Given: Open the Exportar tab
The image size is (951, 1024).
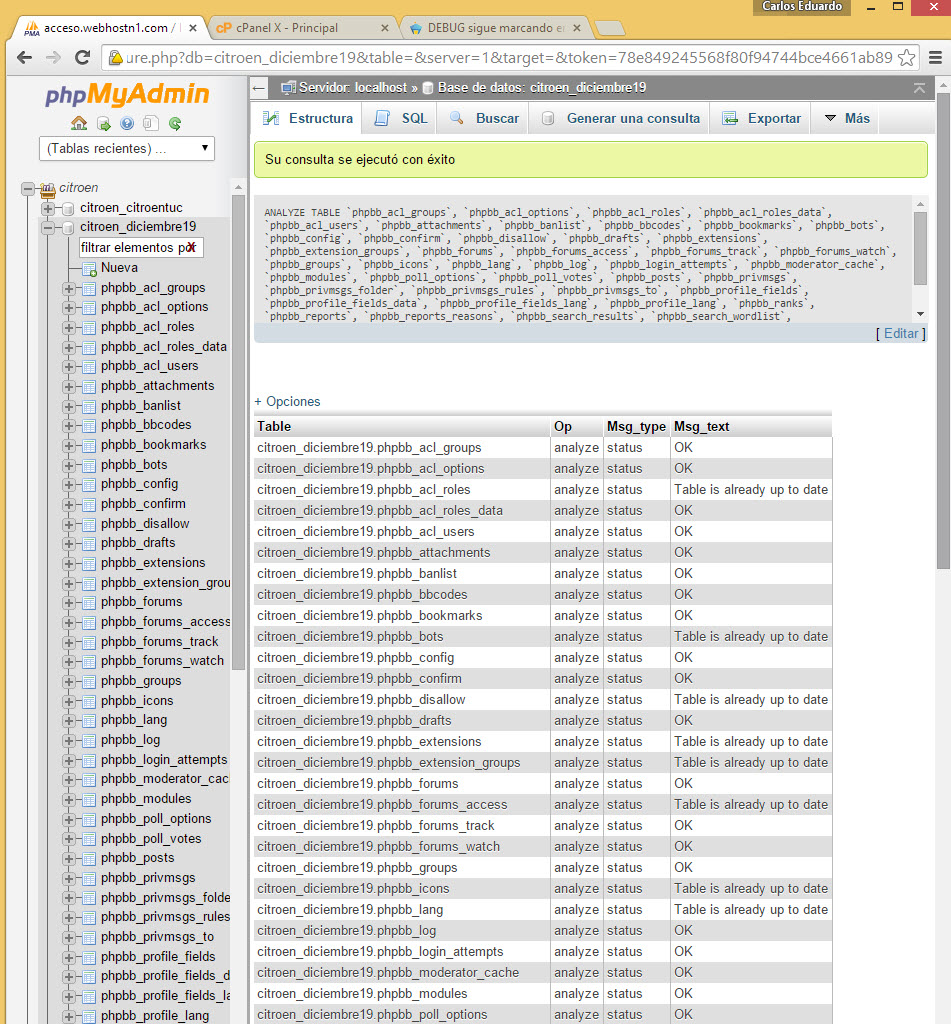Looking at the screenshot, I should [762, 118].
